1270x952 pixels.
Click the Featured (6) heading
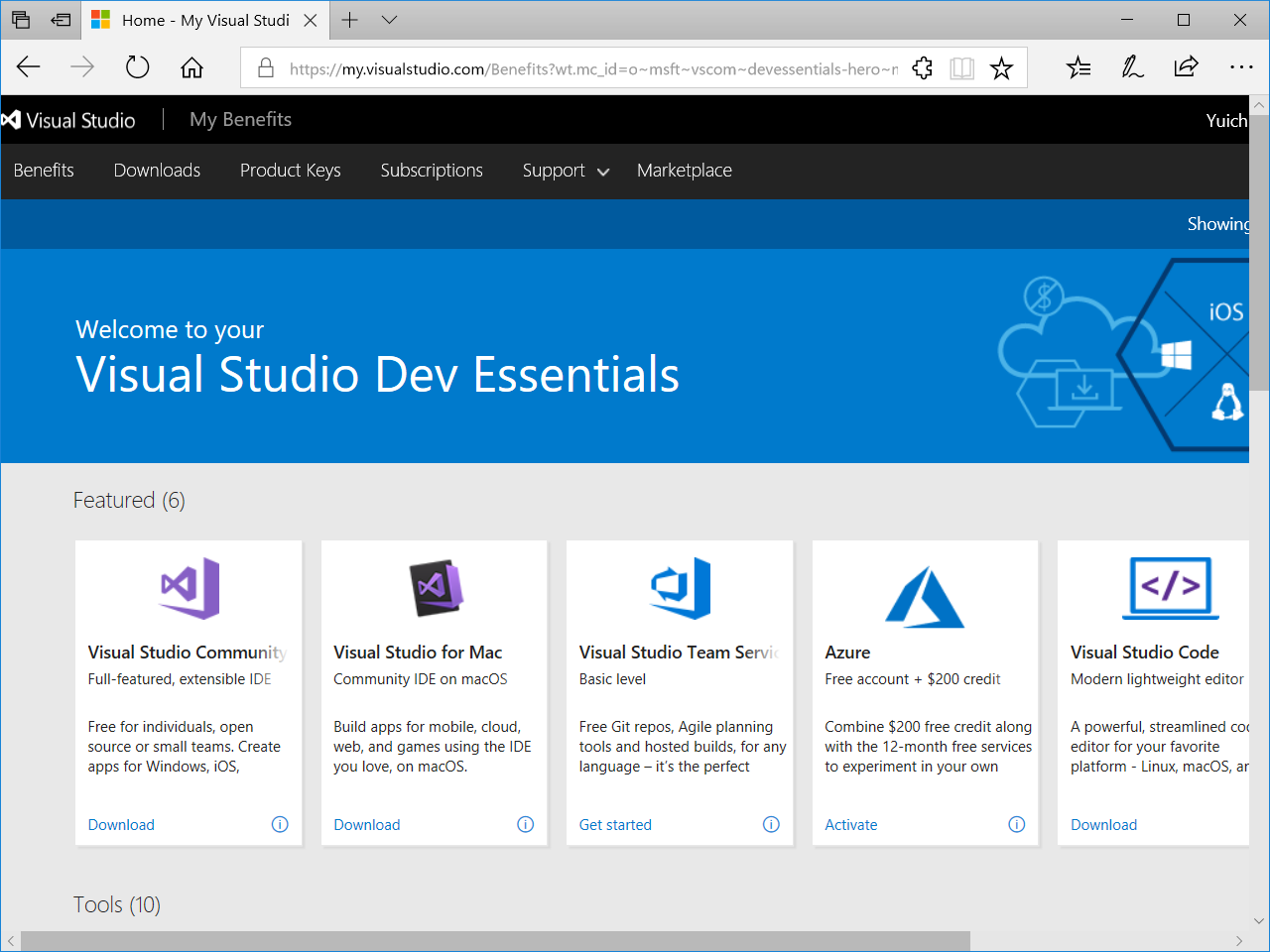pos(129,500)
